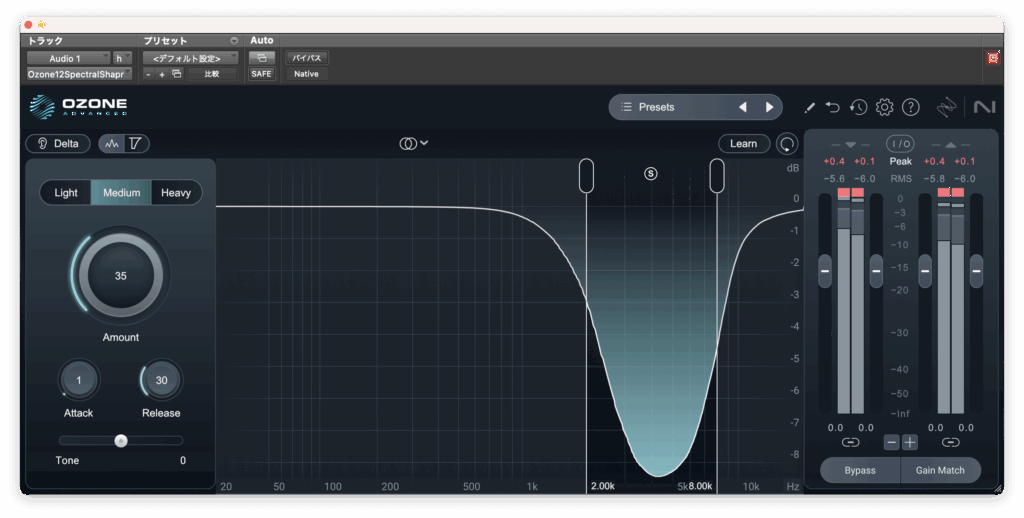The height and width of the screenshot is (518, 1024).
Task: Click the help question mark icon
Action: 910,107
